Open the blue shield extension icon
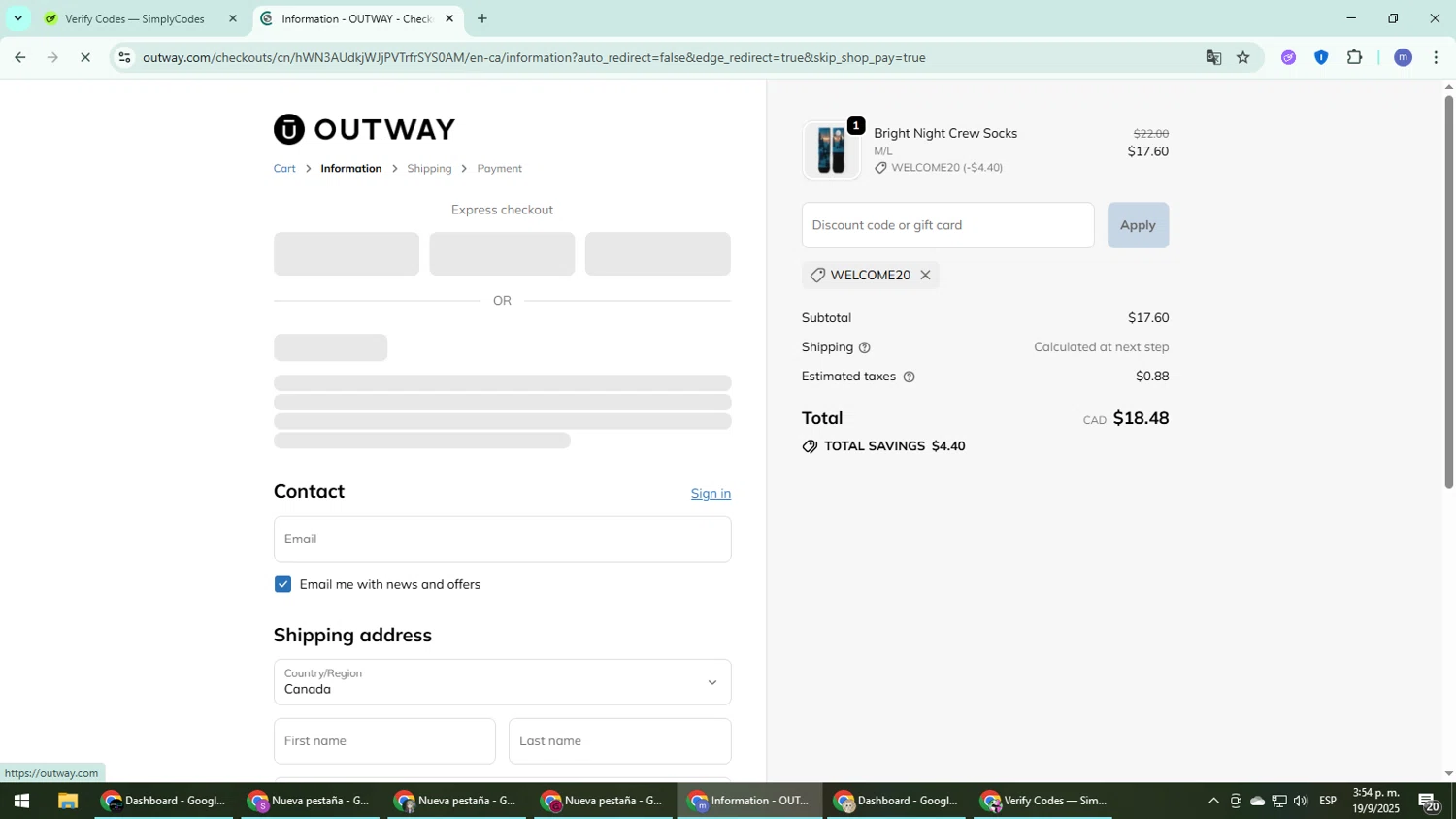 [x=1321, y=57]
